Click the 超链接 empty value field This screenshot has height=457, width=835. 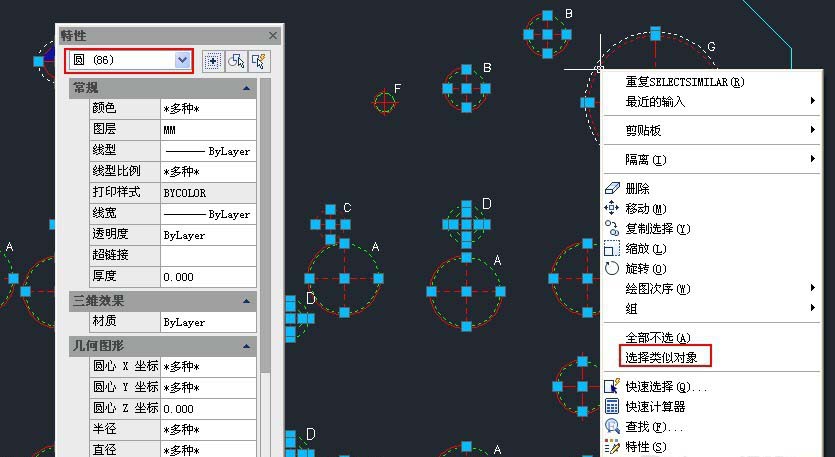click(x=208, y=256)
